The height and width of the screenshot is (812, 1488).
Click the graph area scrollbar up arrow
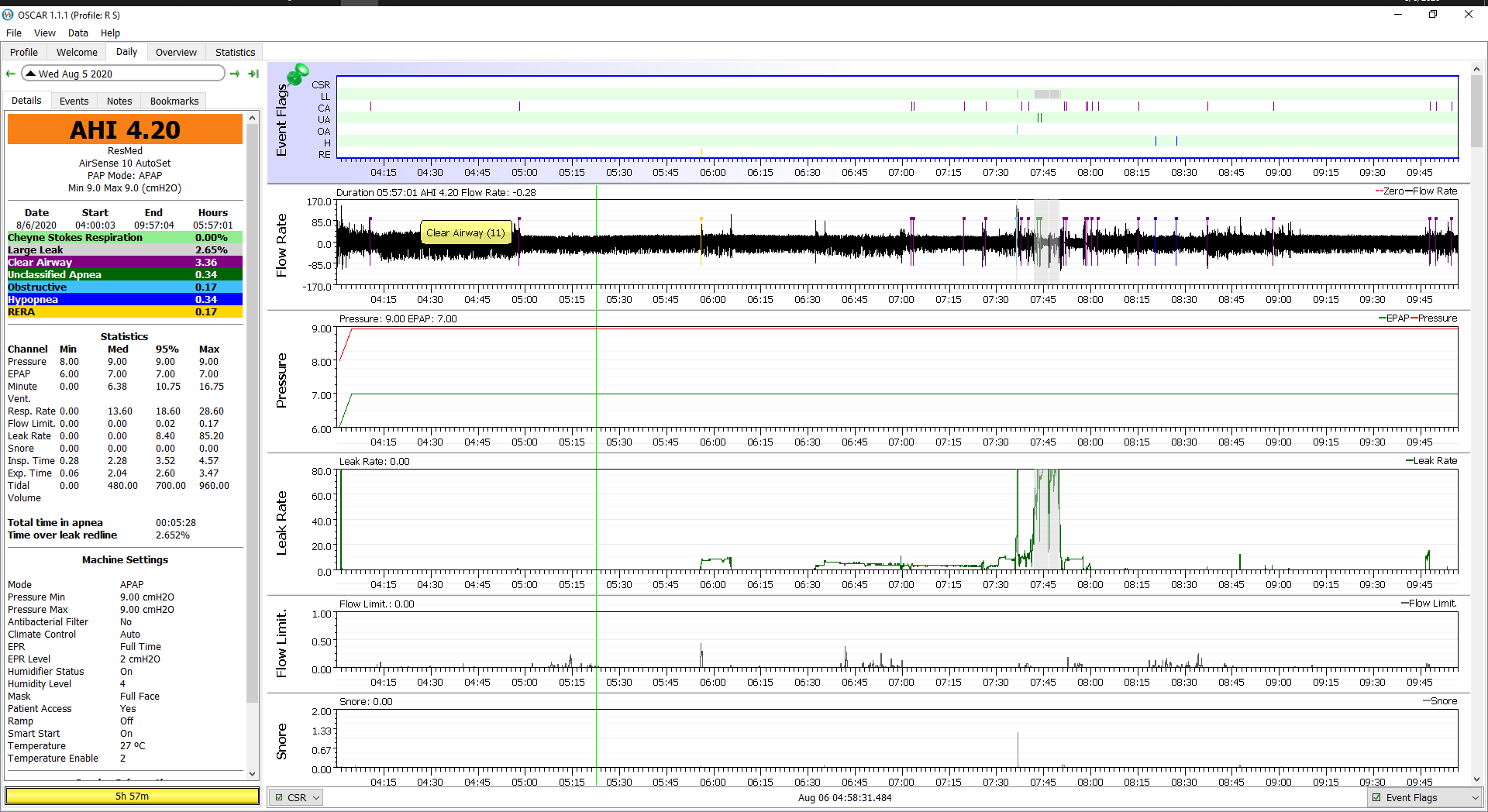coord(1476,69)
